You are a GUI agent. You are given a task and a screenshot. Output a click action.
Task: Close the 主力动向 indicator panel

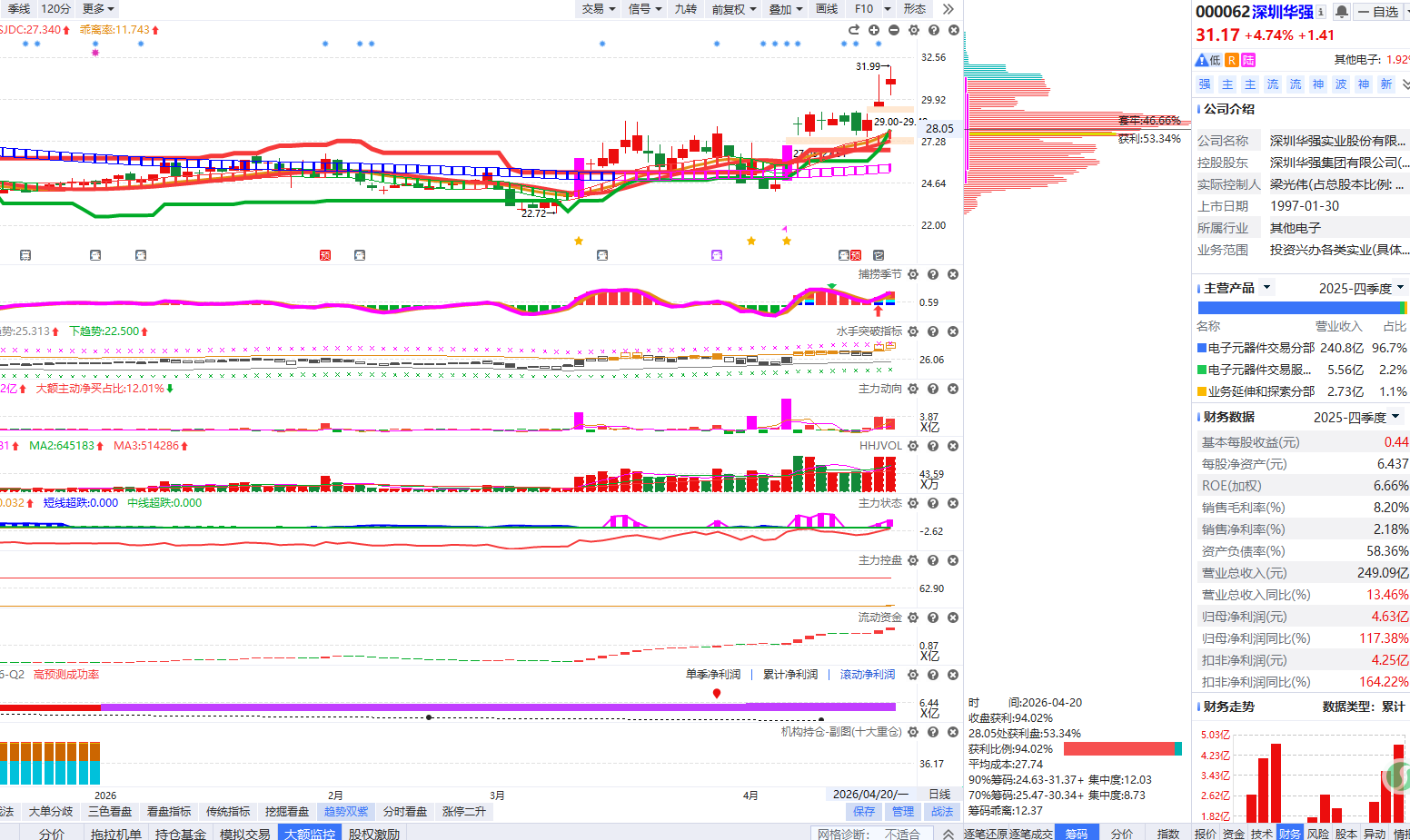pos(953,389)
